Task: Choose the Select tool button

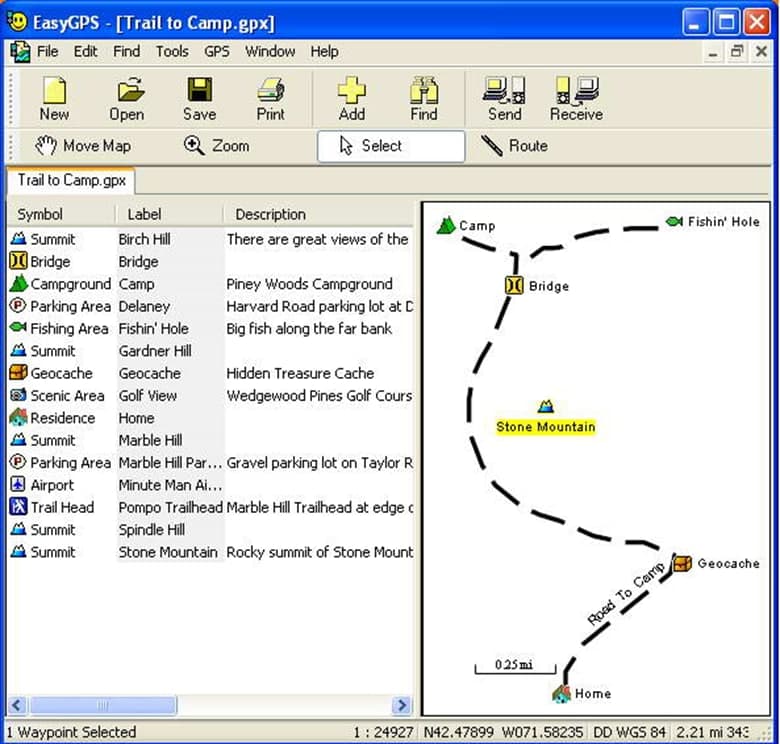Action: pyautogui.click(x=391, y=146)
